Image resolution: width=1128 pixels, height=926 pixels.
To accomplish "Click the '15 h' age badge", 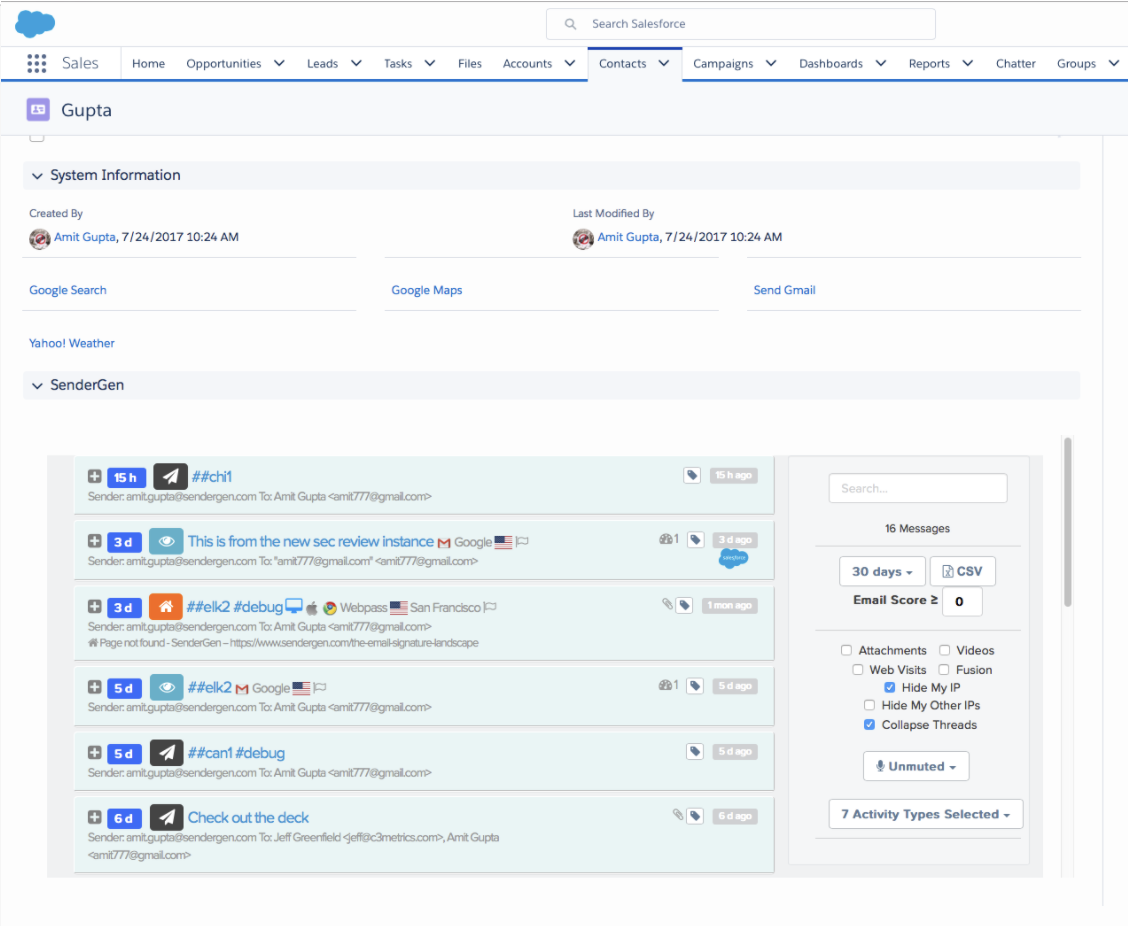I will click(x=127, y=477).
